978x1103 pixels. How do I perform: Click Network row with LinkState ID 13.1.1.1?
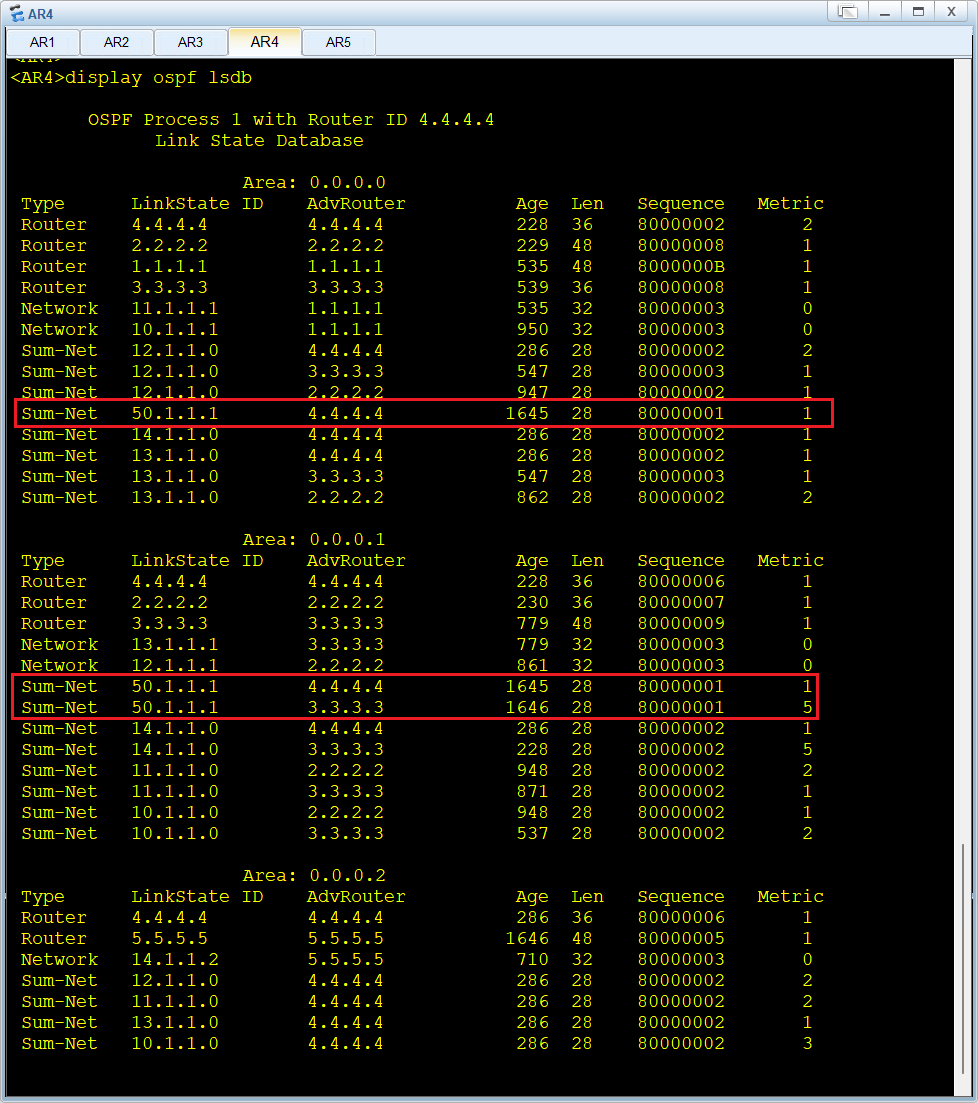(x=417, y=644)
